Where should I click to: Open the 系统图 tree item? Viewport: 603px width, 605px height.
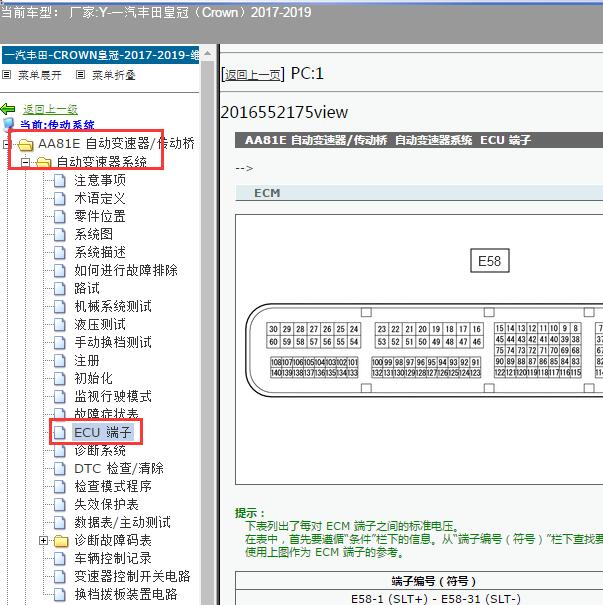pos(94,234)
